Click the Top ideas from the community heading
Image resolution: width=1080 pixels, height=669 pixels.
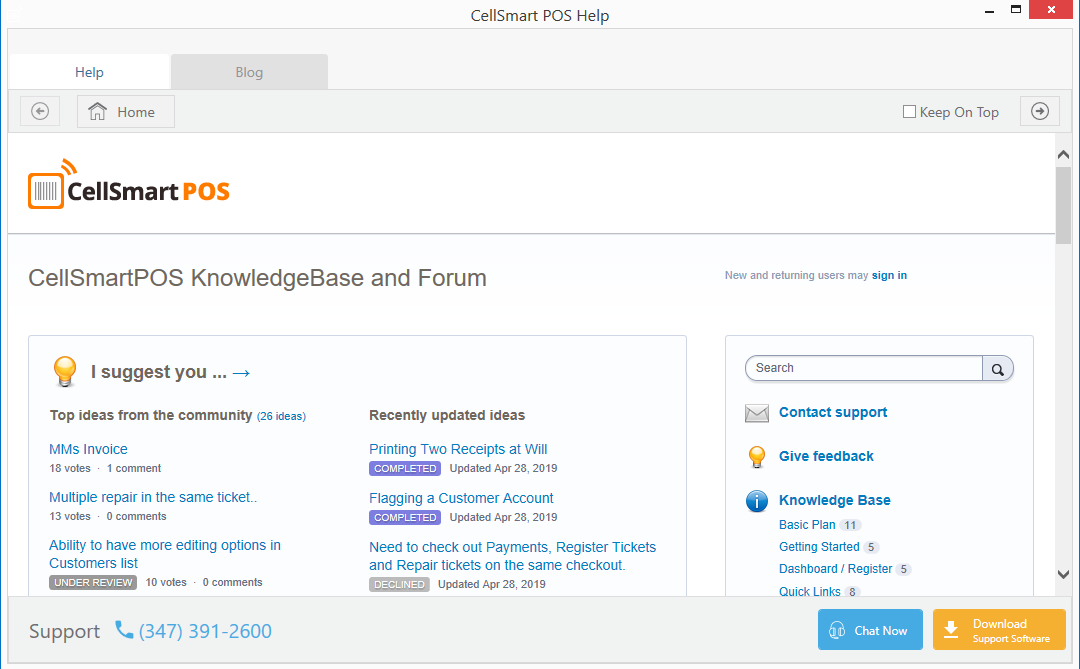tap(151, 415)
